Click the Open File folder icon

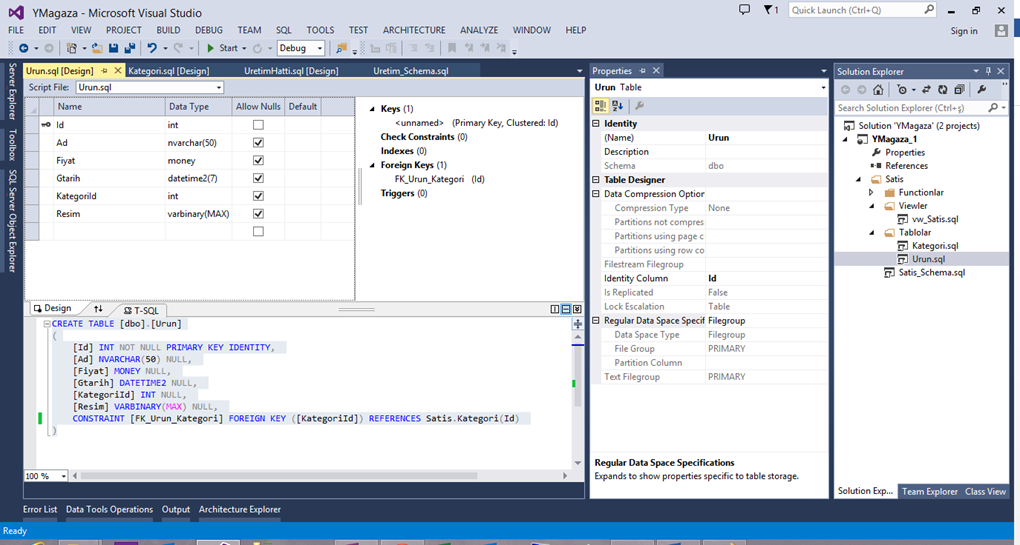point(97,48)
